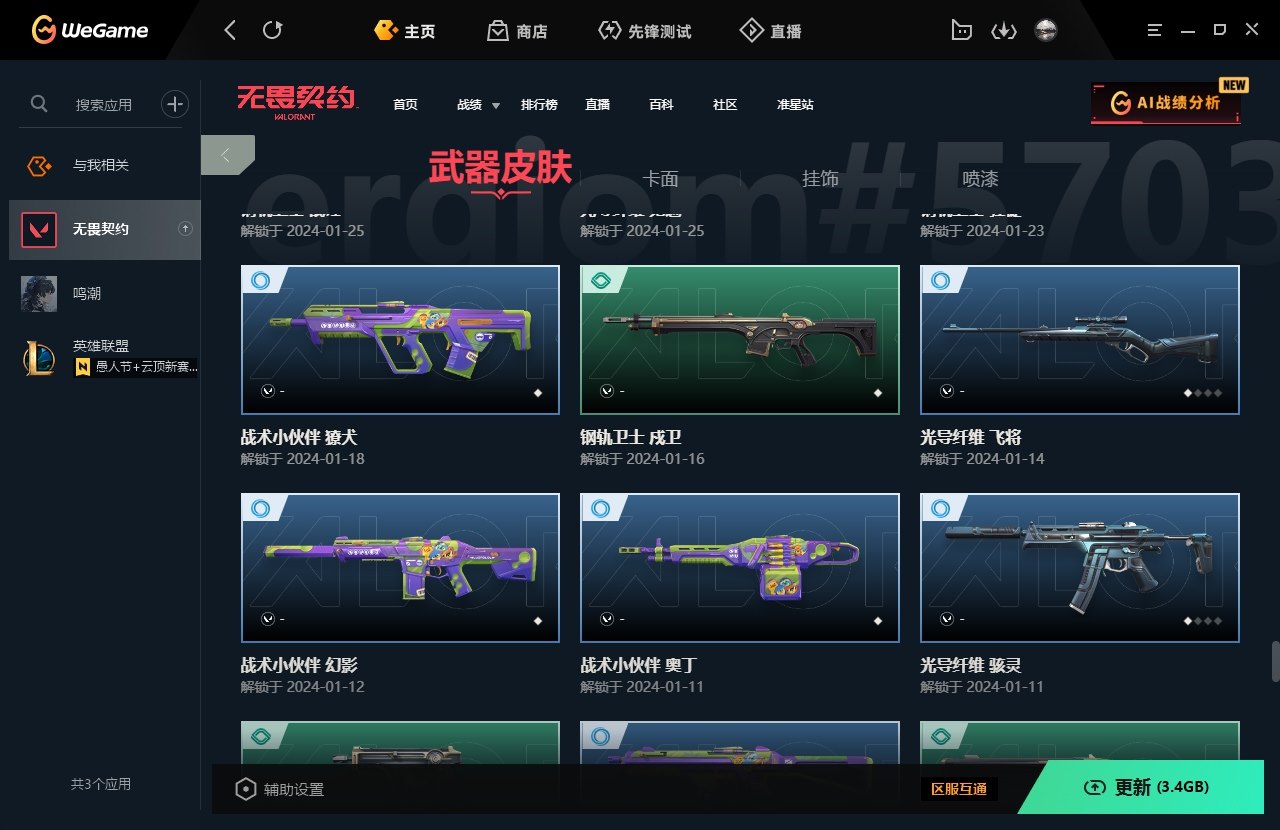This screenshot has width=1280, height=830.
Task: Collapse the panel with left chevron tab
Action: pyautogui.click(x=227, y=155)
